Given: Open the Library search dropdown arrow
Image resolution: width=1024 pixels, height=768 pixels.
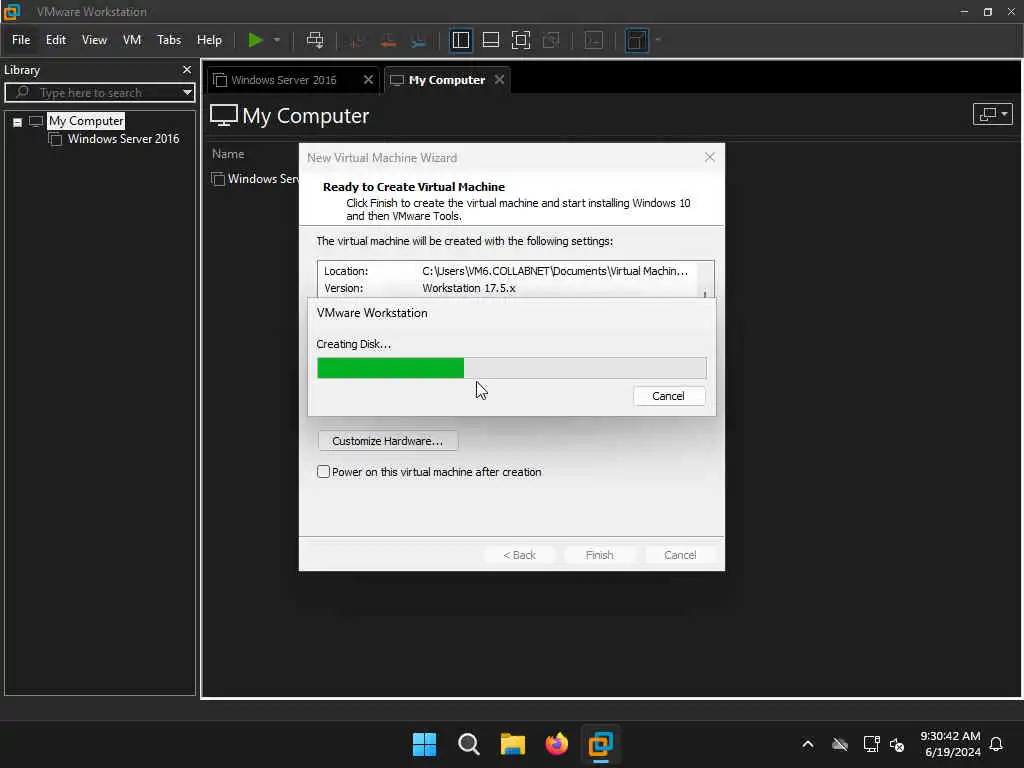Looking at the screenshot, I should [x=187, y=92].
